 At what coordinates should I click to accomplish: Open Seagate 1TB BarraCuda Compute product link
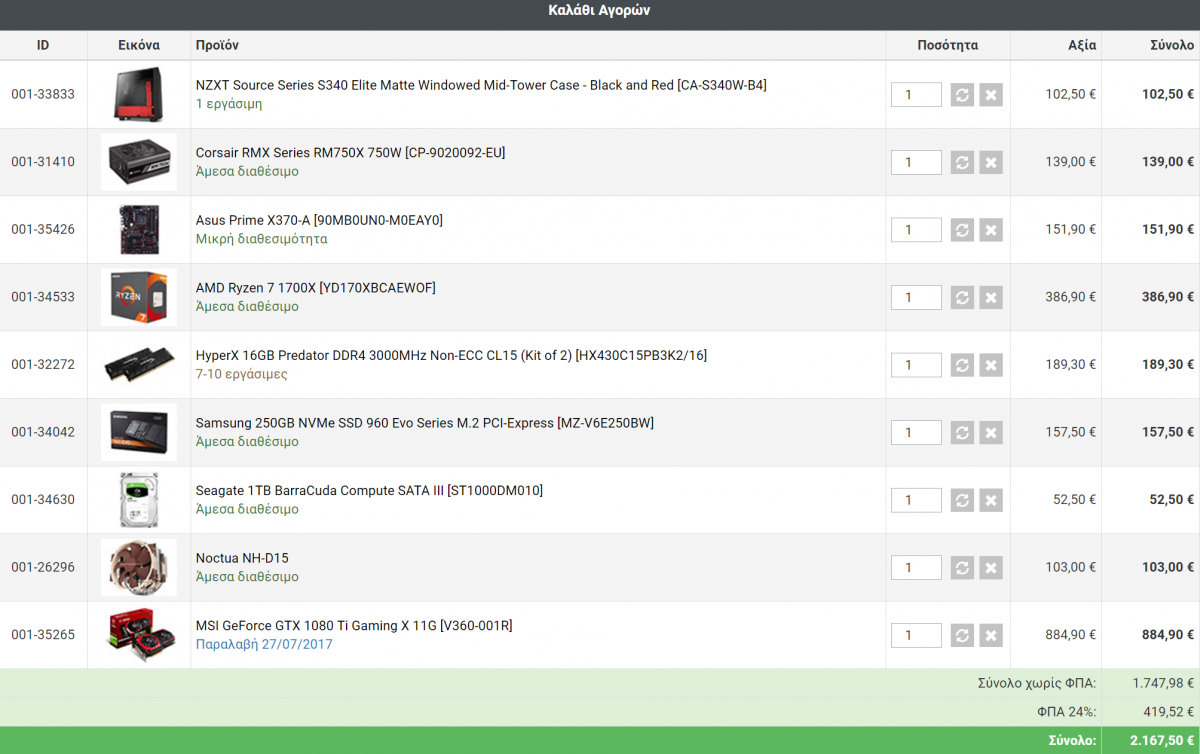point(369,490)
